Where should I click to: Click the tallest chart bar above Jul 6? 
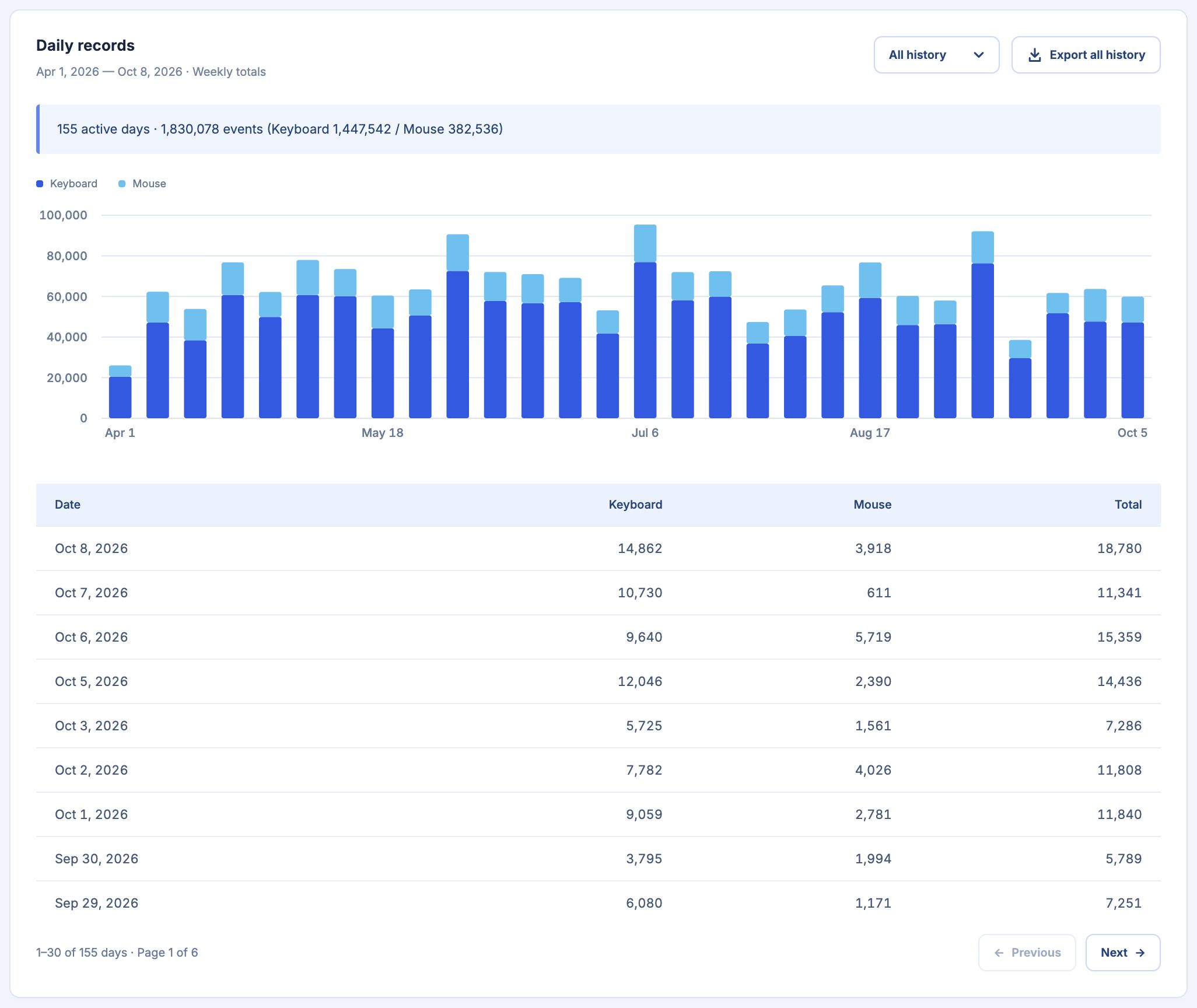point(645,321)
